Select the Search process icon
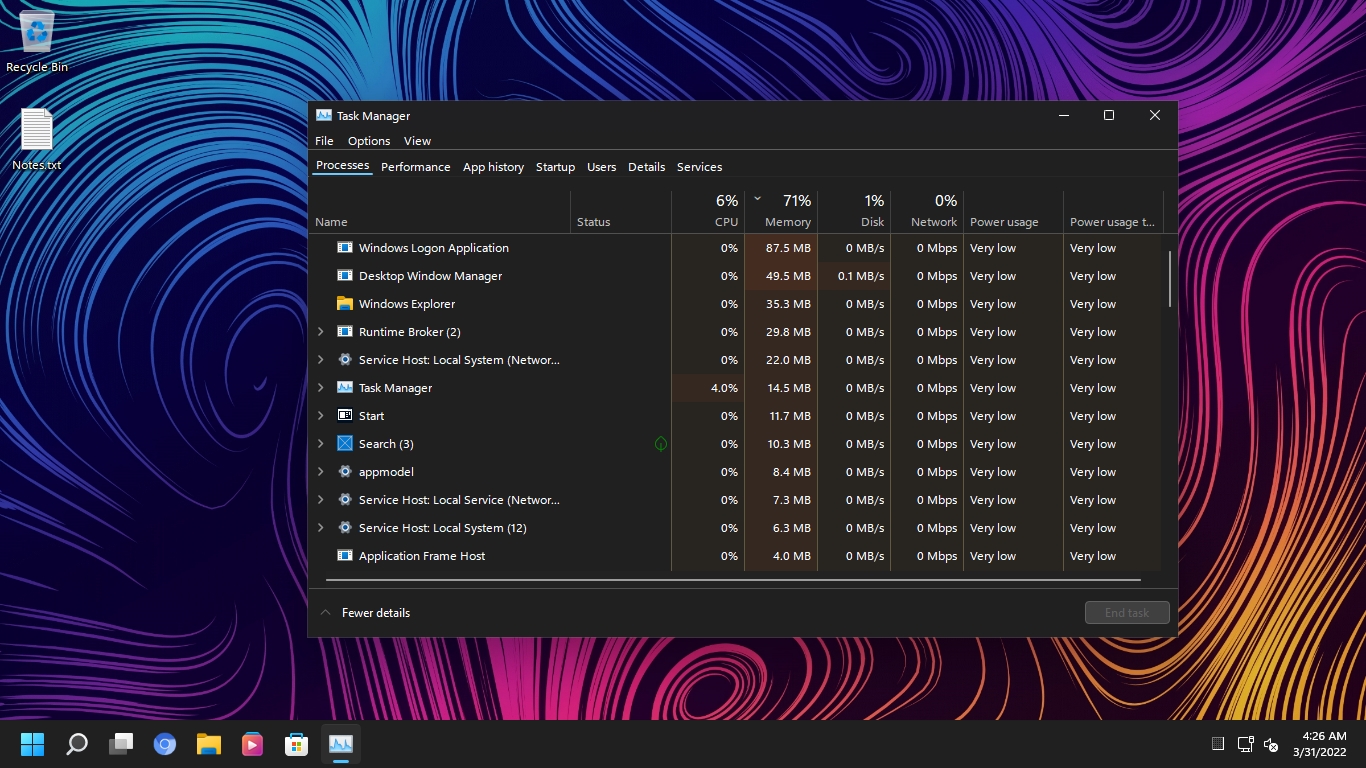This screenshot has width=1366, height=768. pos(345,443)
